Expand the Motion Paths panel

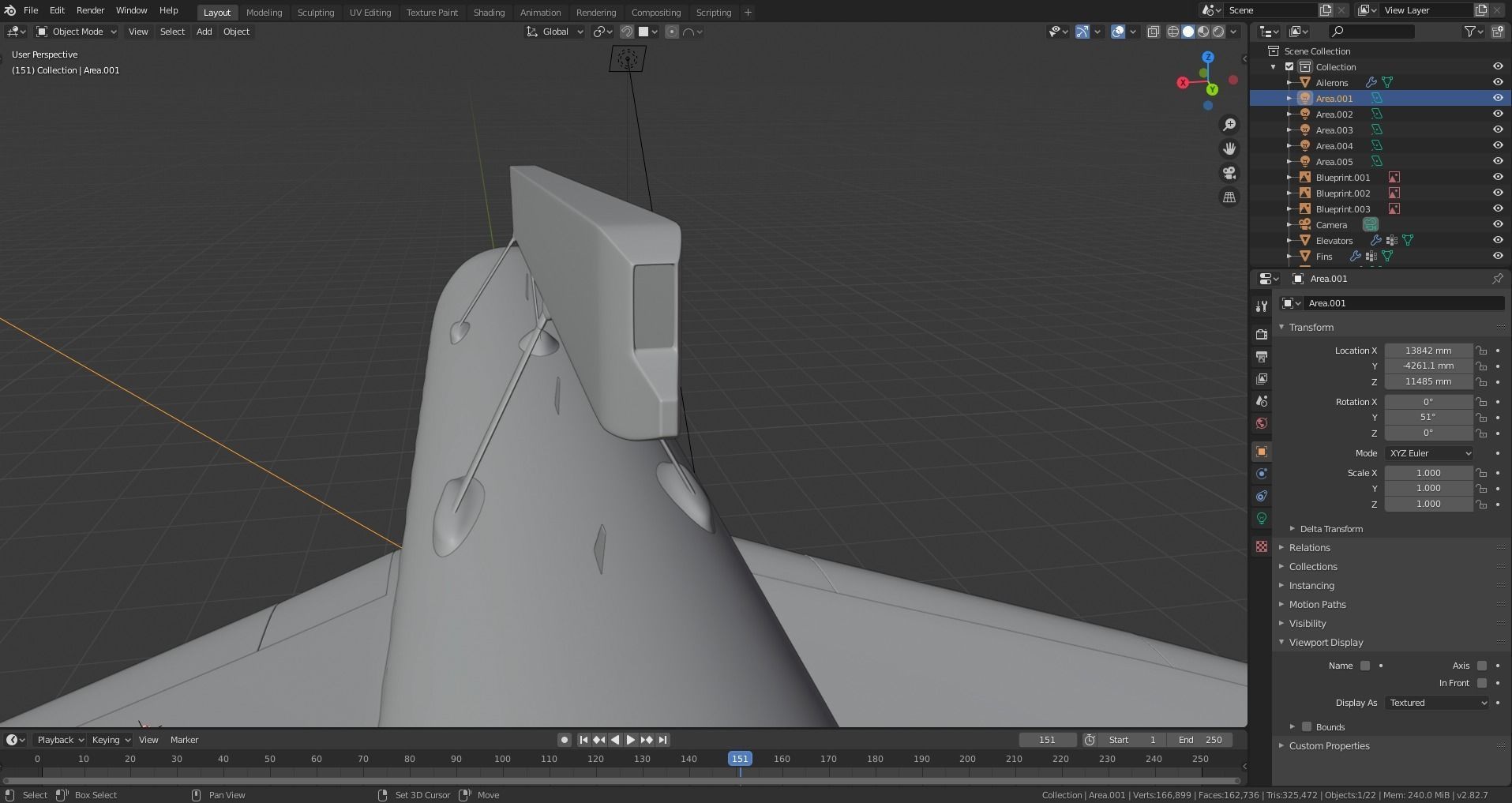[1317, 605]
